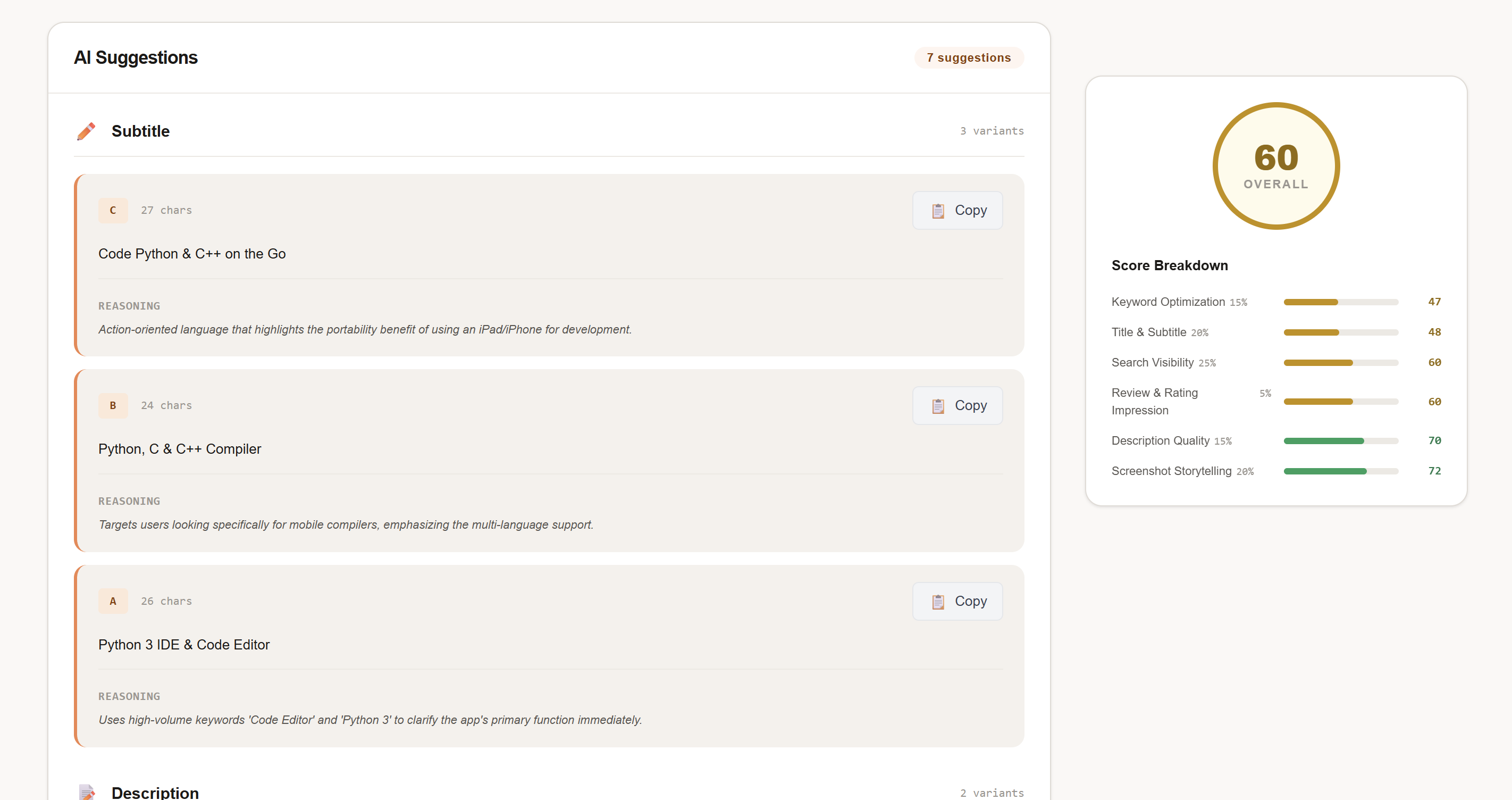This screenshot has width=1512, height=800.
Task: Select the 'Python 3 IDE & Code Editor' text
Action: 184,644
